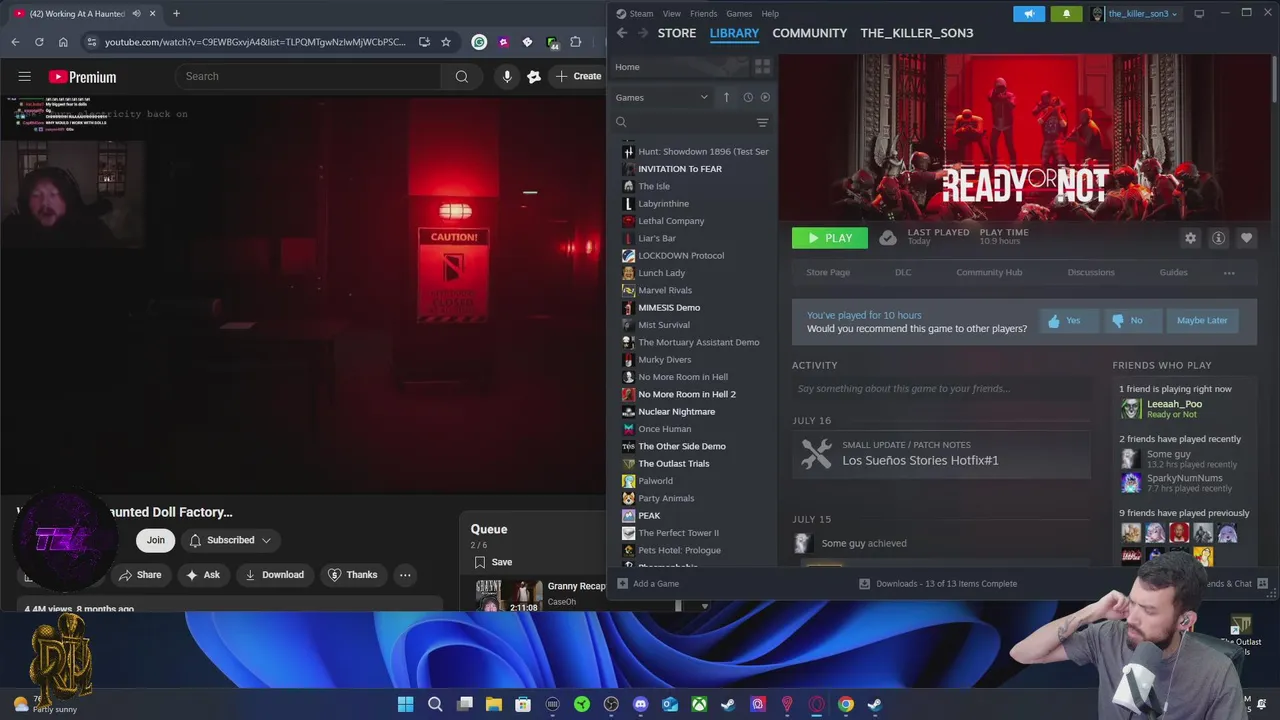The image size is (1280, 720).
Task: Toggle recent activity clock filter in library
Action: point(747,97)
